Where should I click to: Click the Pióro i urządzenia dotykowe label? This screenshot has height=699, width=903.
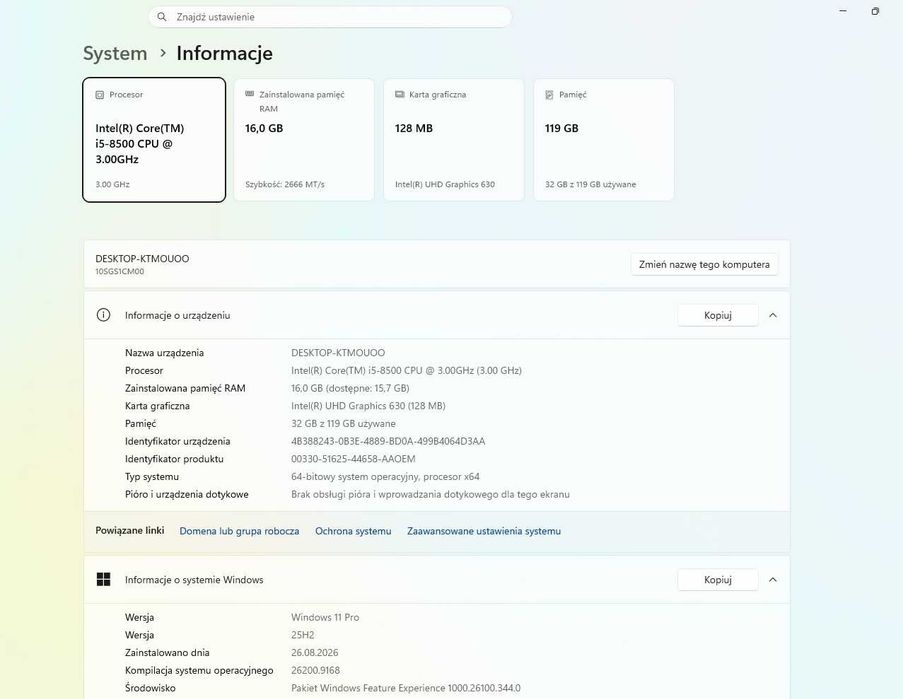coord(187,494)
